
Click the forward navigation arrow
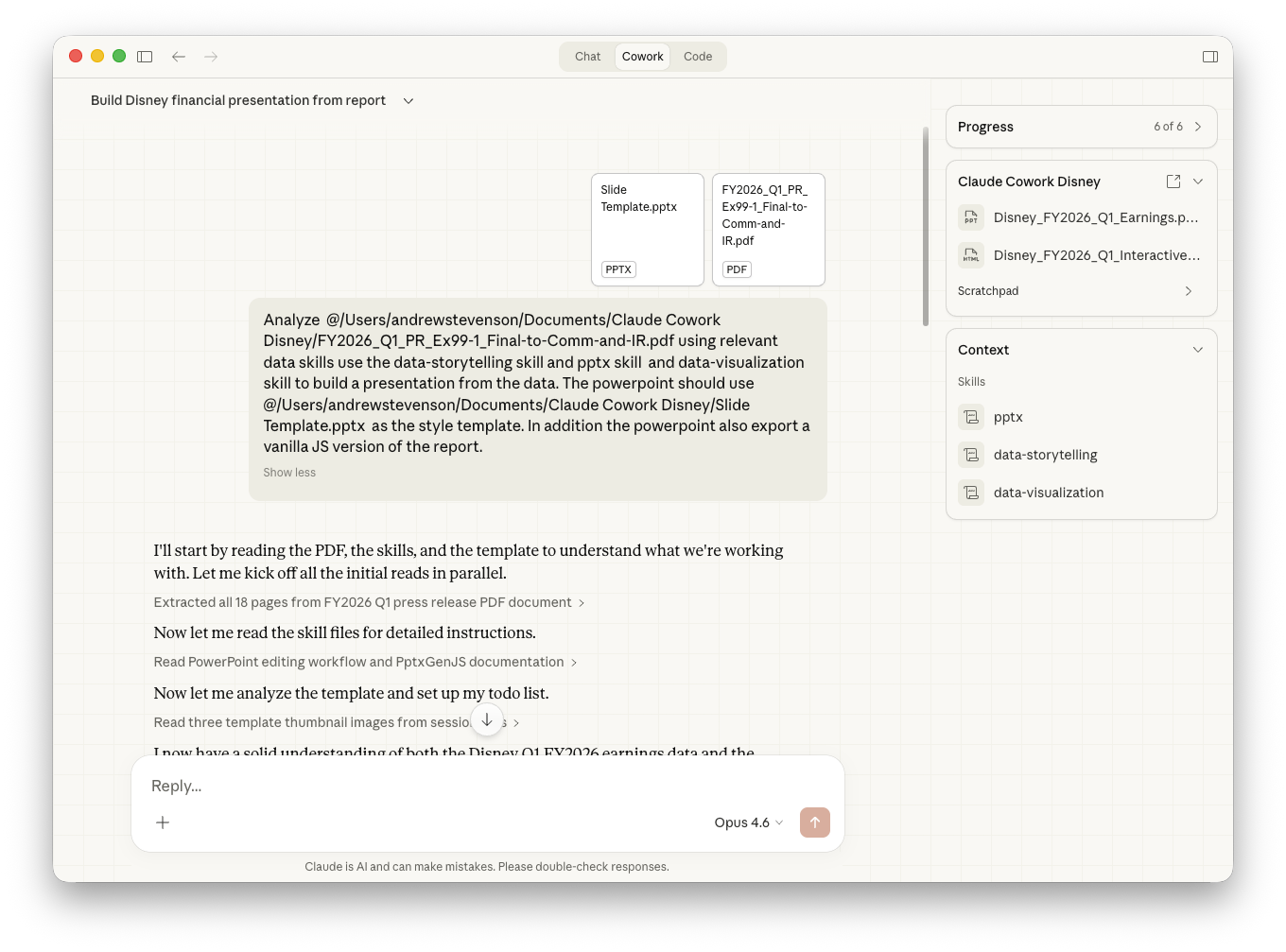coord(211,57)
